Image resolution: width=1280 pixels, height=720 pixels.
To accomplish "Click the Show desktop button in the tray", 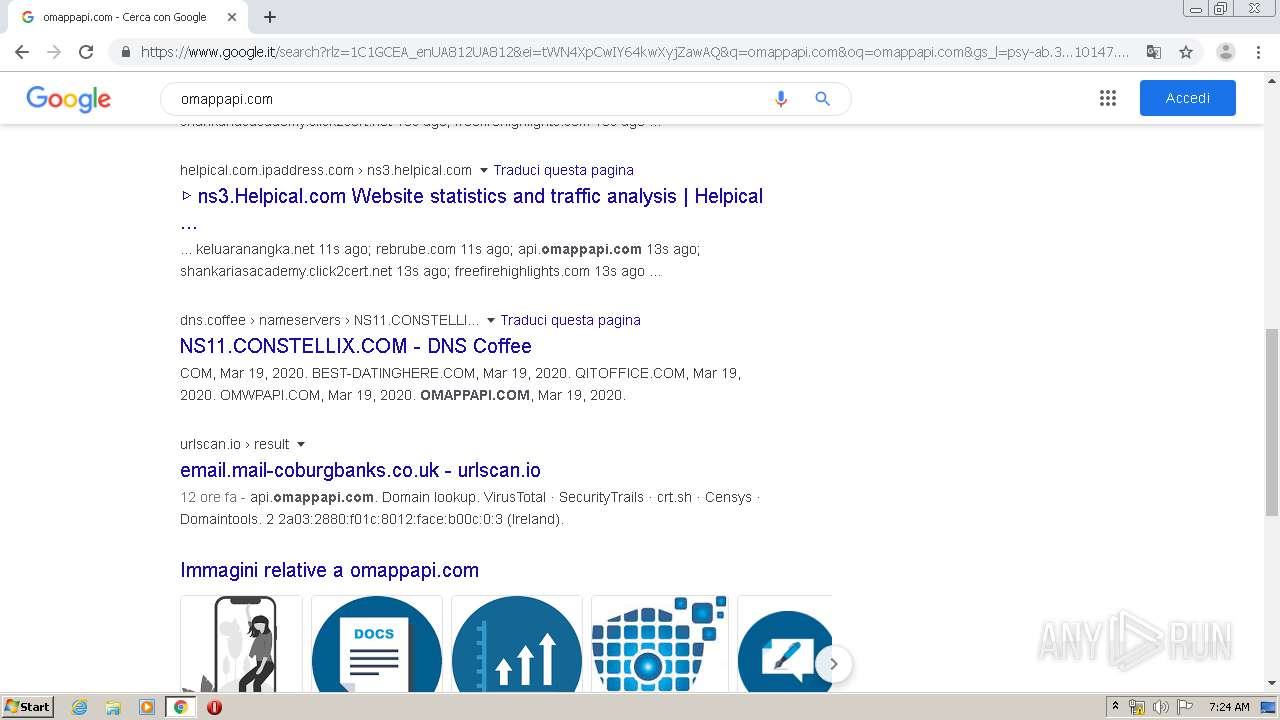I will click(1269, 707).
